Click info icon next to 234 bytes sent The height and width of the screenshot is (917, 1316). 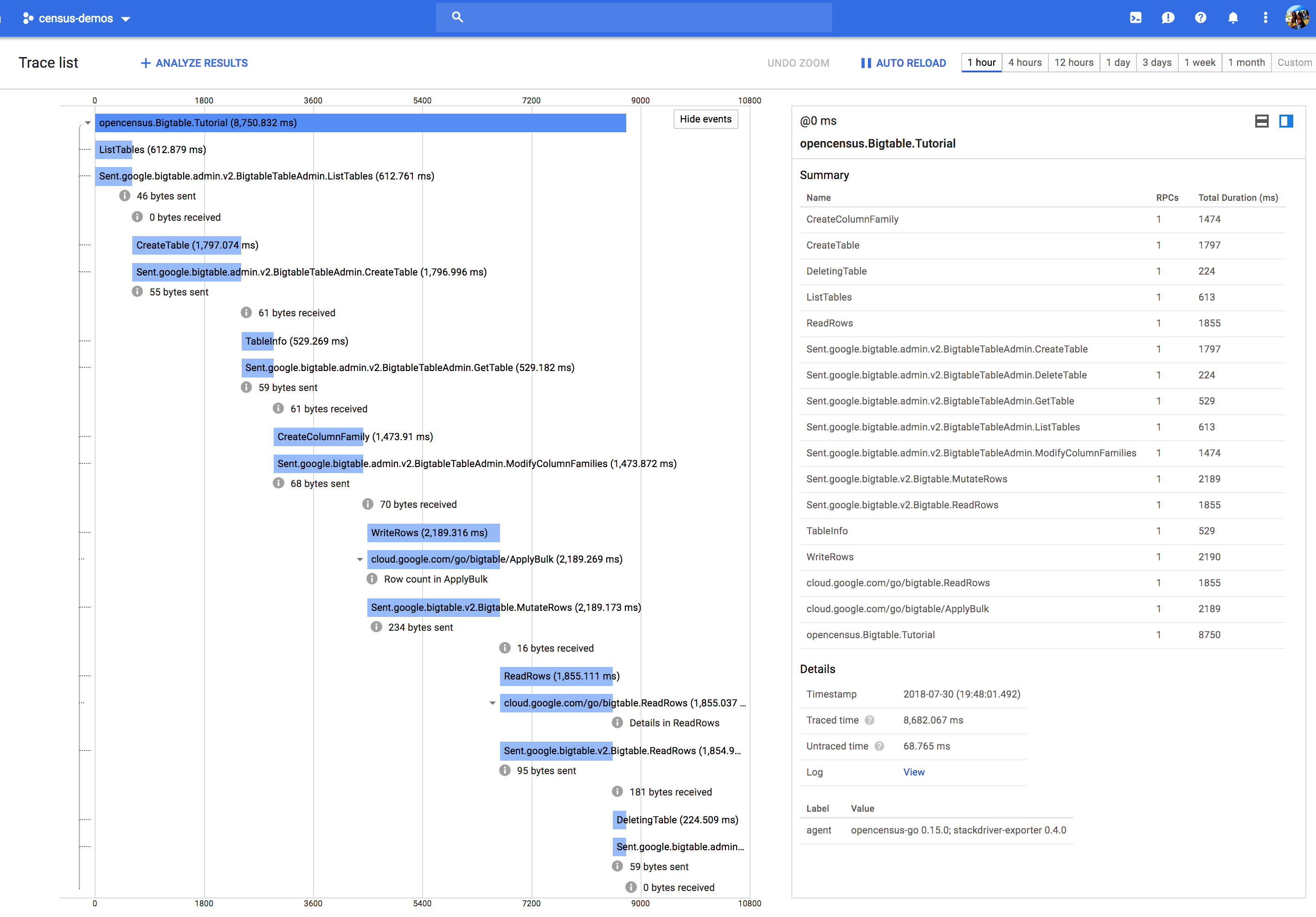(x=376, y=627)
